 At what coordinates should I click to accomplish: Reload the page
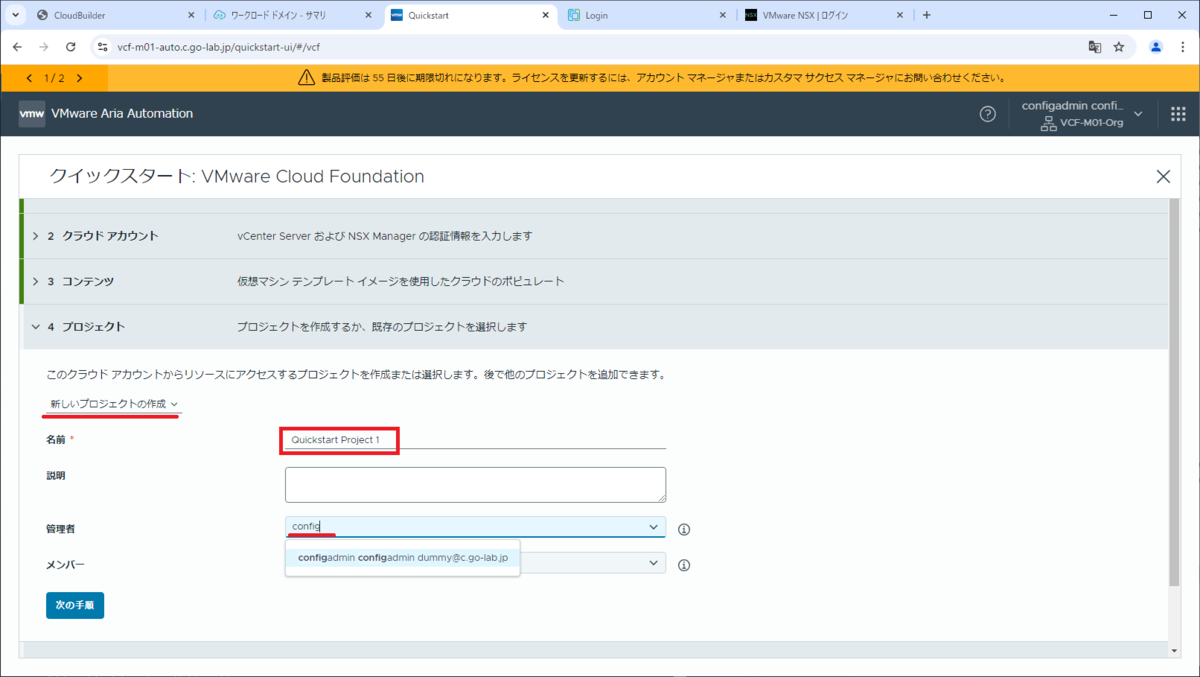point(71,47)
